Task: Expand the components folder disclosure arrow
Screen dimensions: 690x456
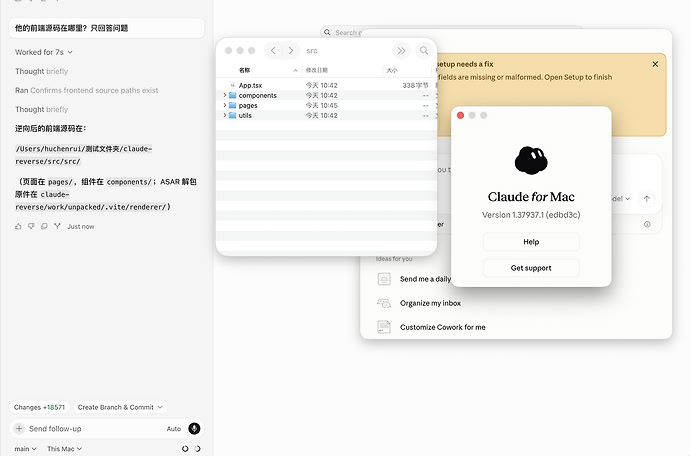Action: point(225,95)
